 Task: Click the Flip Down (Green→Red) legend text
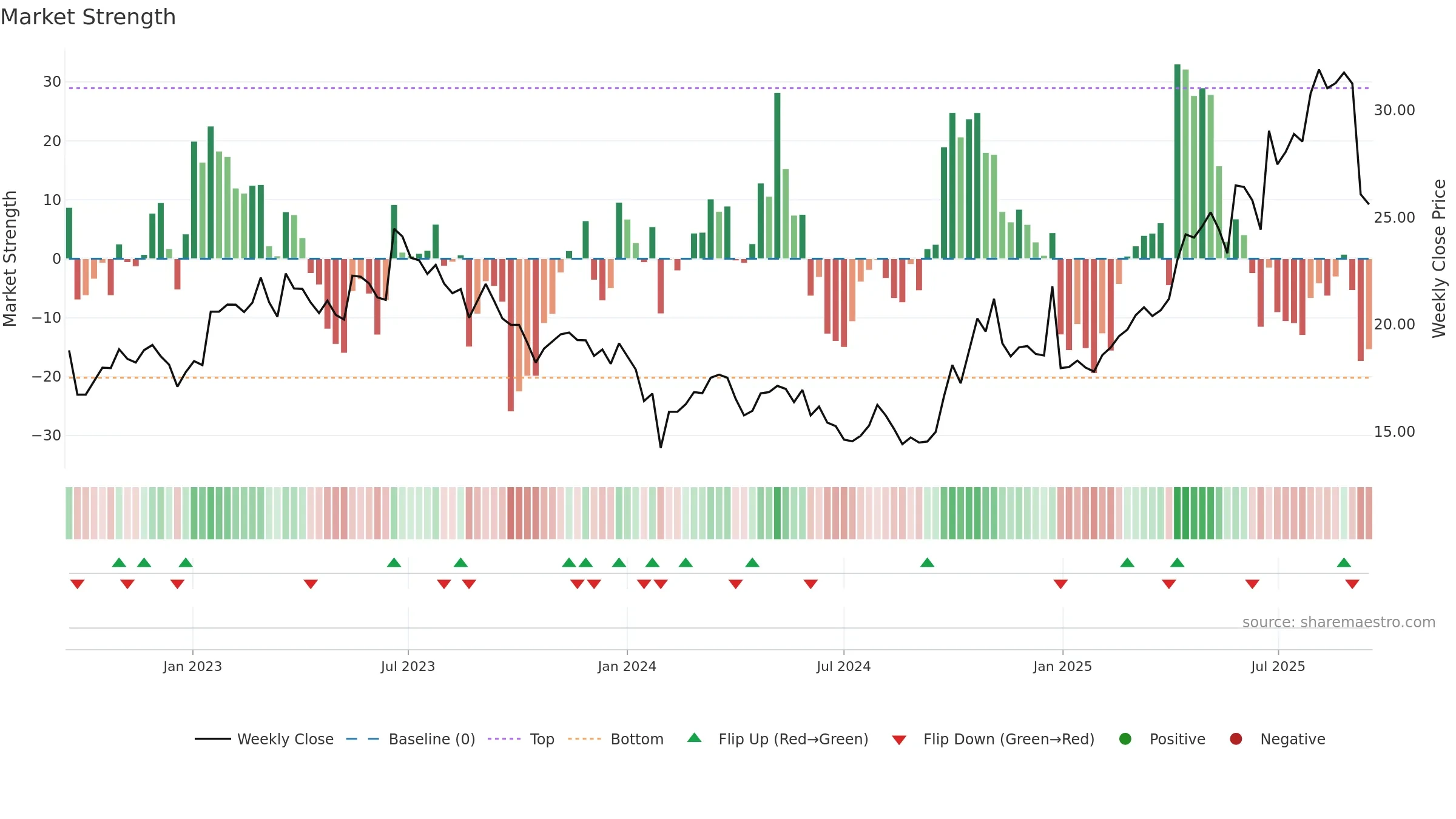coord(1009,739)
